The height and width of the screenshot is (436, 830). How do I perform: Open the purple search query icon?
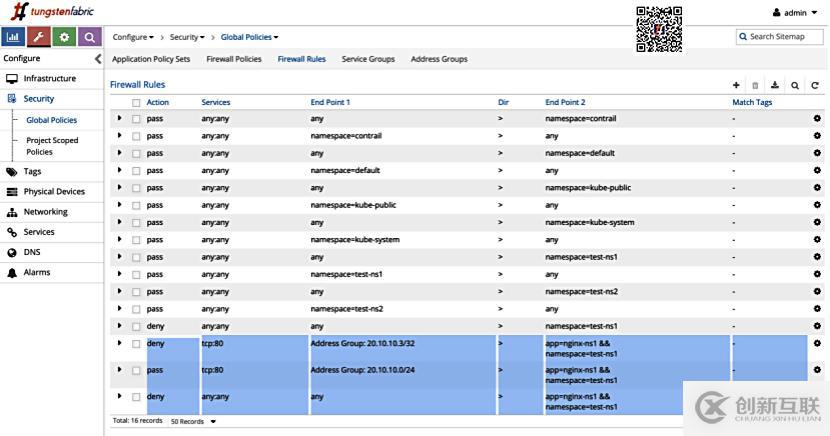(x=90, y=37)
